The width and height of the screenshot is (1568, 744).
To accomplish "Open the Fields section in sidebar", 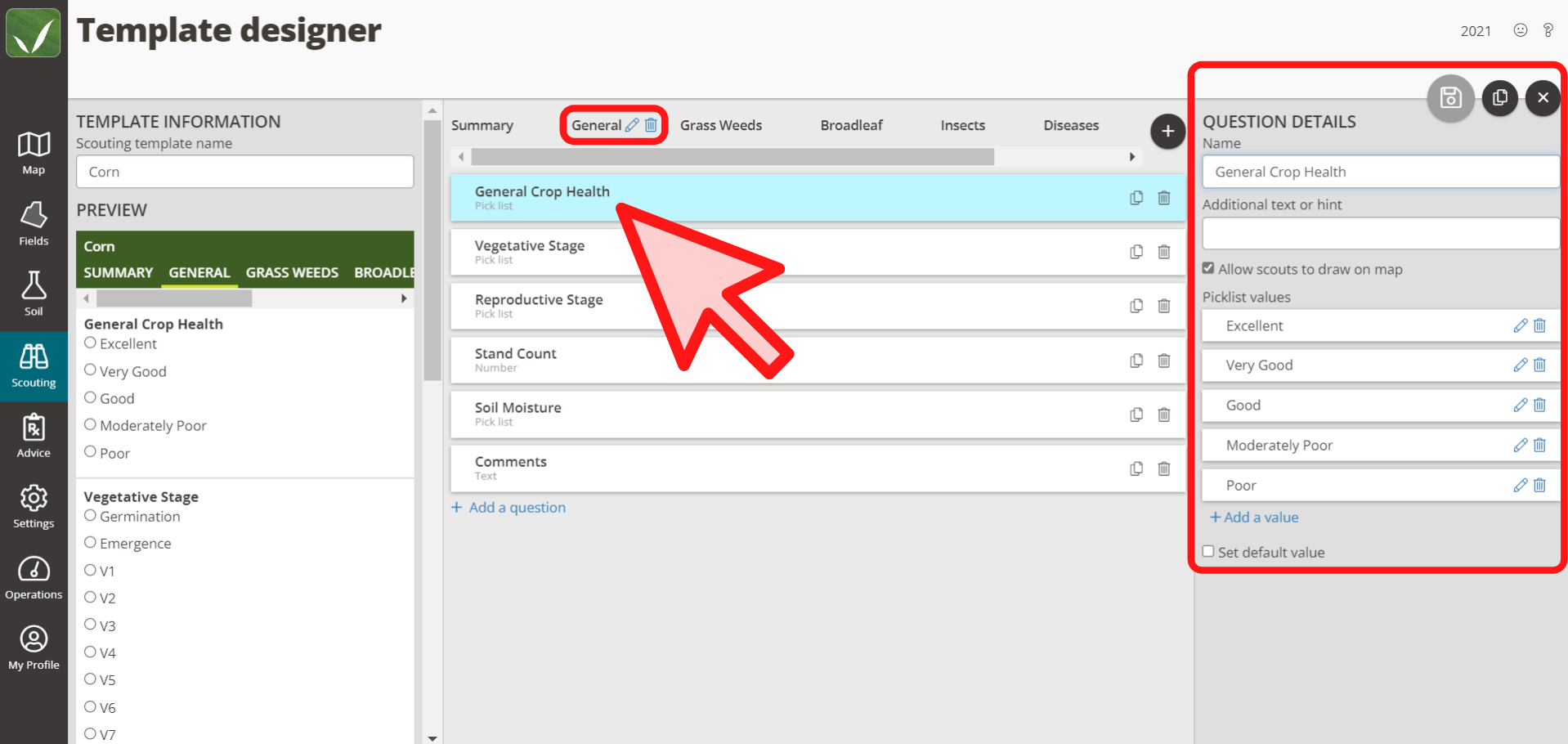I will 34,223.
